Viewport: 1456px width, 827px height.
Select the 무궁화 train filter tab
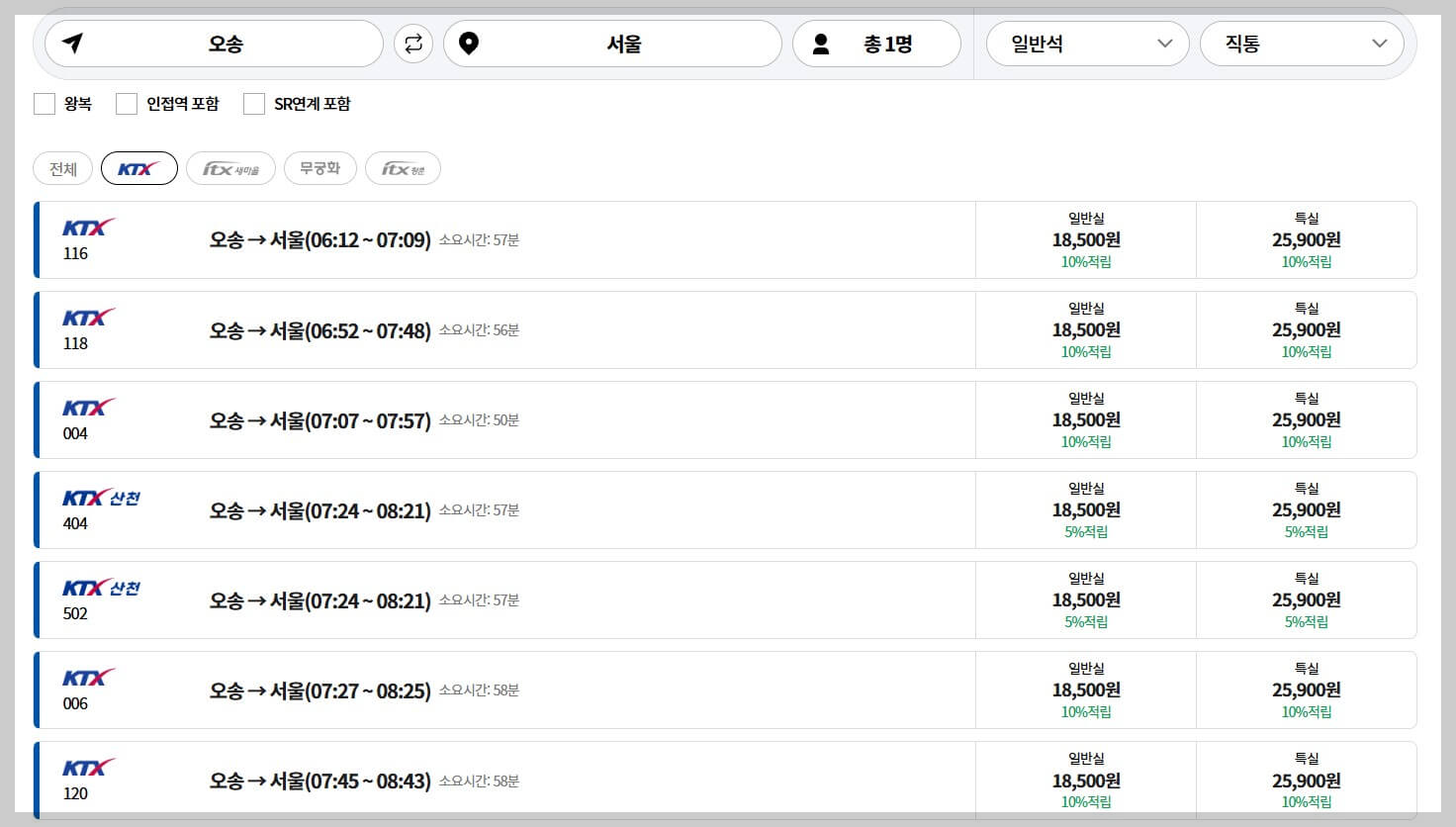click(319, 167)
